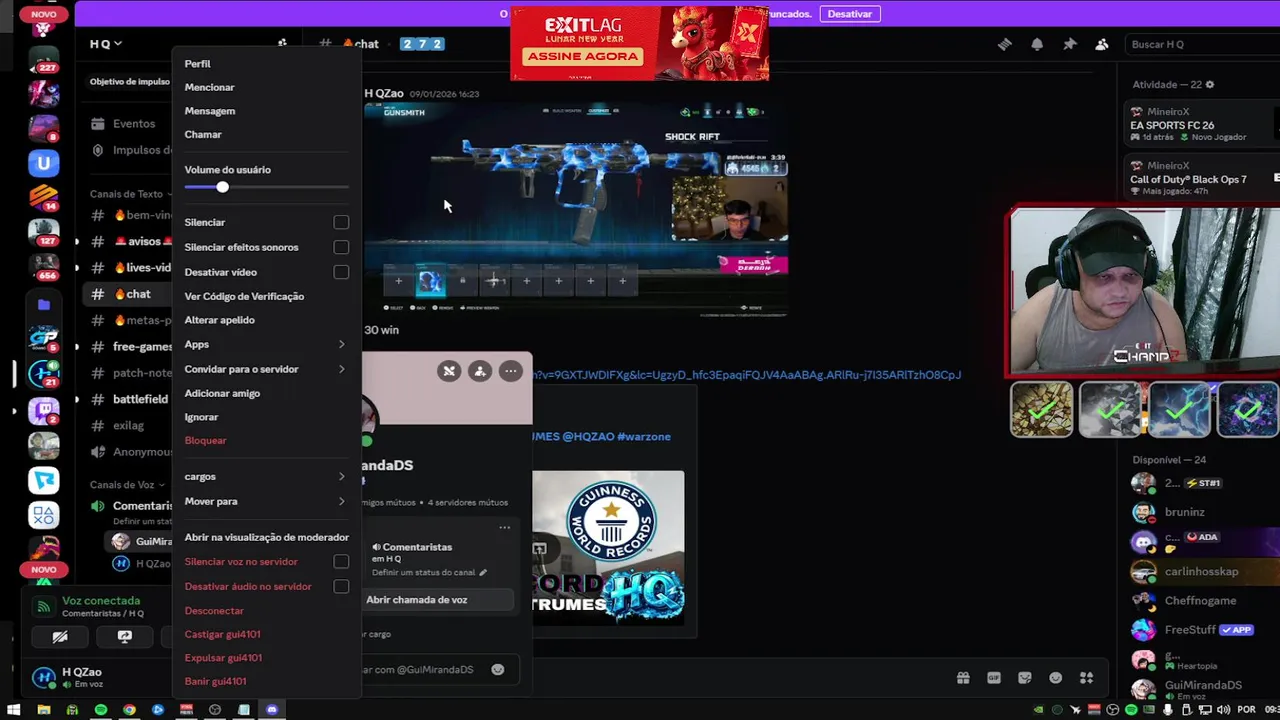Adjust the Volume do usuário slider
Image resolution: width=1280 pixels, height=720 pixels.
(x=222, y=187)
